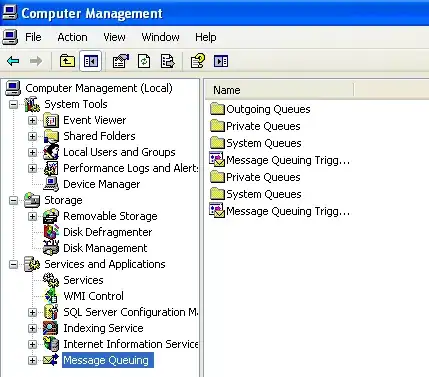Select the first System Queues folder
429x377 pixels.
256,143
